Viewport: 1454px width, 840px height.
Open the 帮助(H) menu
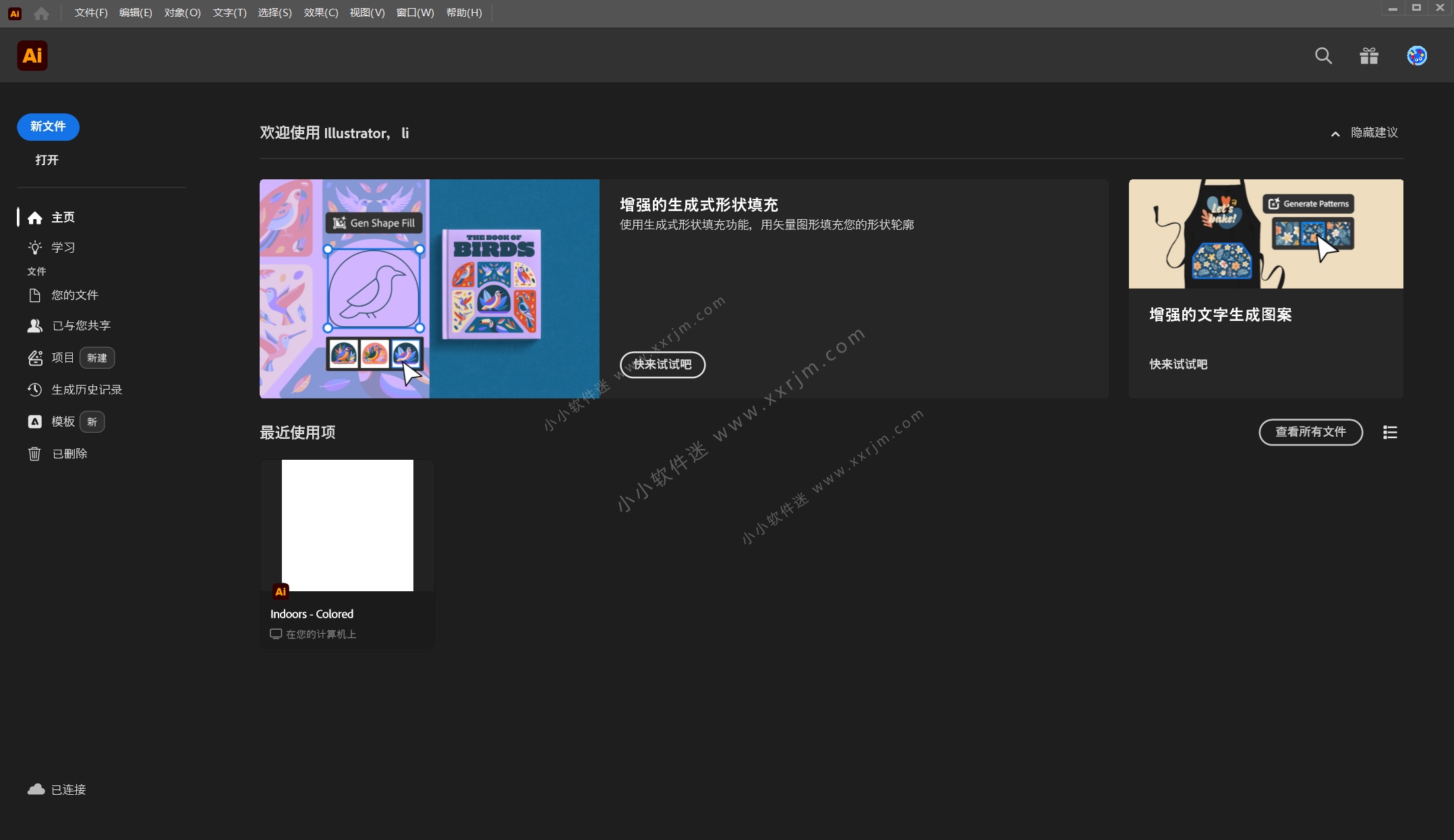click(463, 13)
